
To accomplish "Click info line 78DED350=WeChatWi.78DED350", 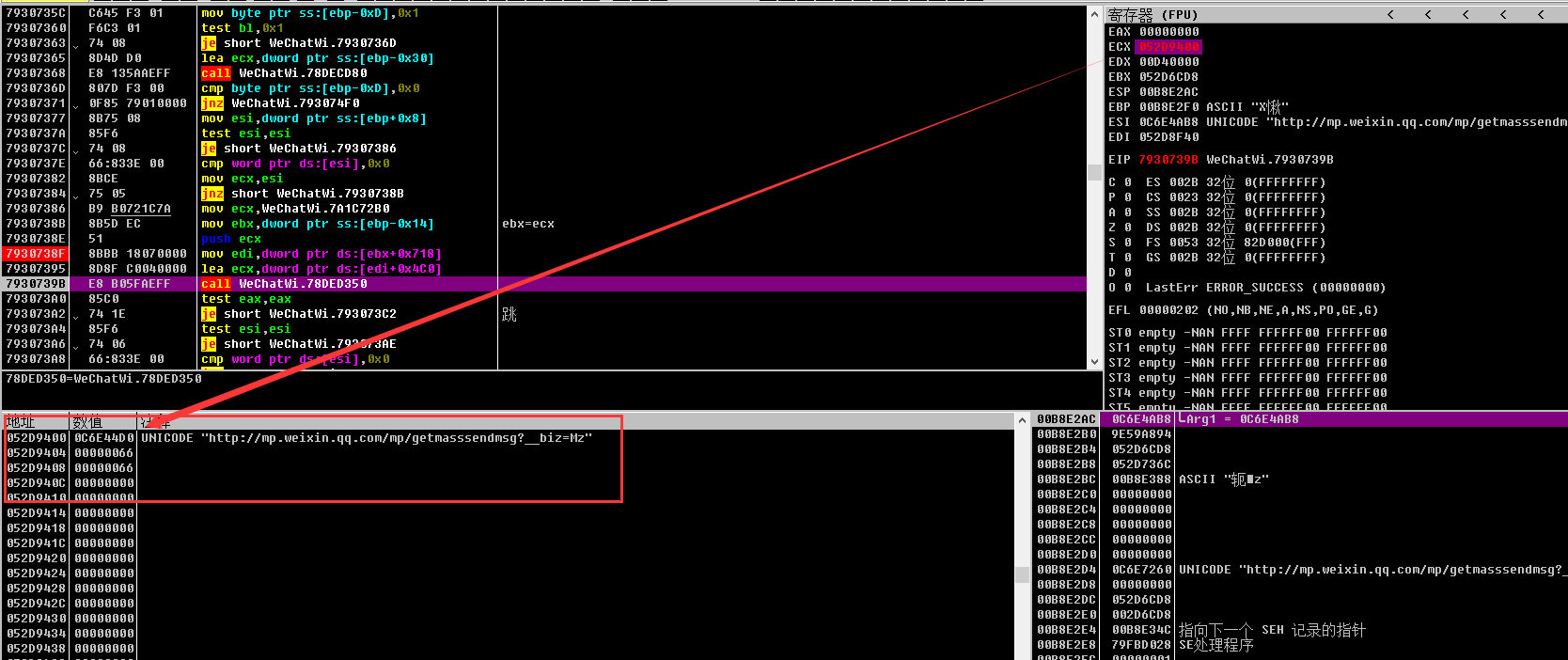I will point(104,379).
